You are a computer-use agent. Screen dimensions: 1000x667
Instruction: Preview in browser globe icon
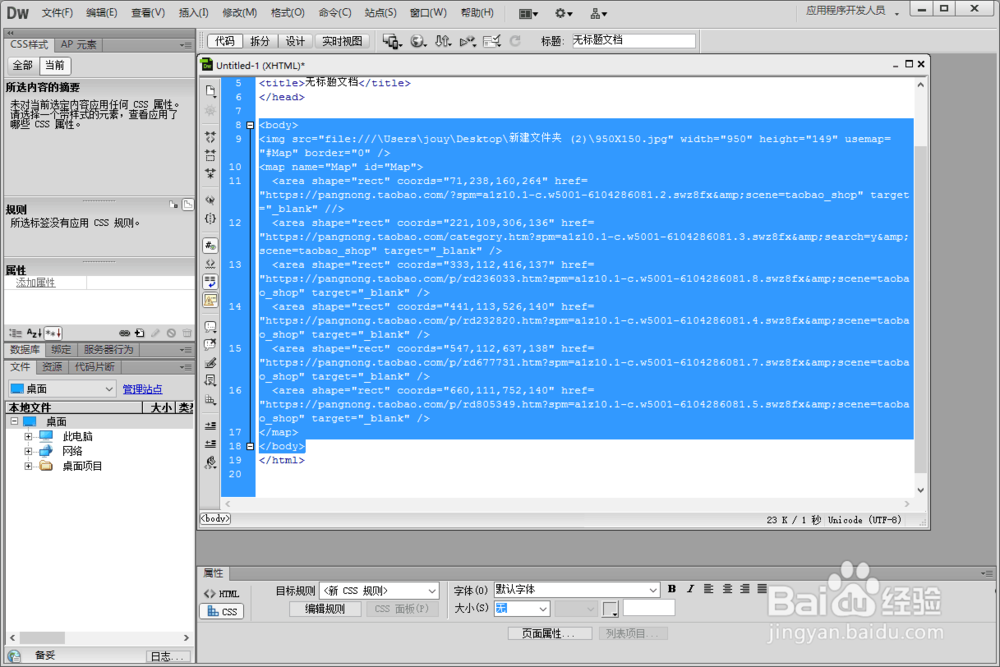418,41
